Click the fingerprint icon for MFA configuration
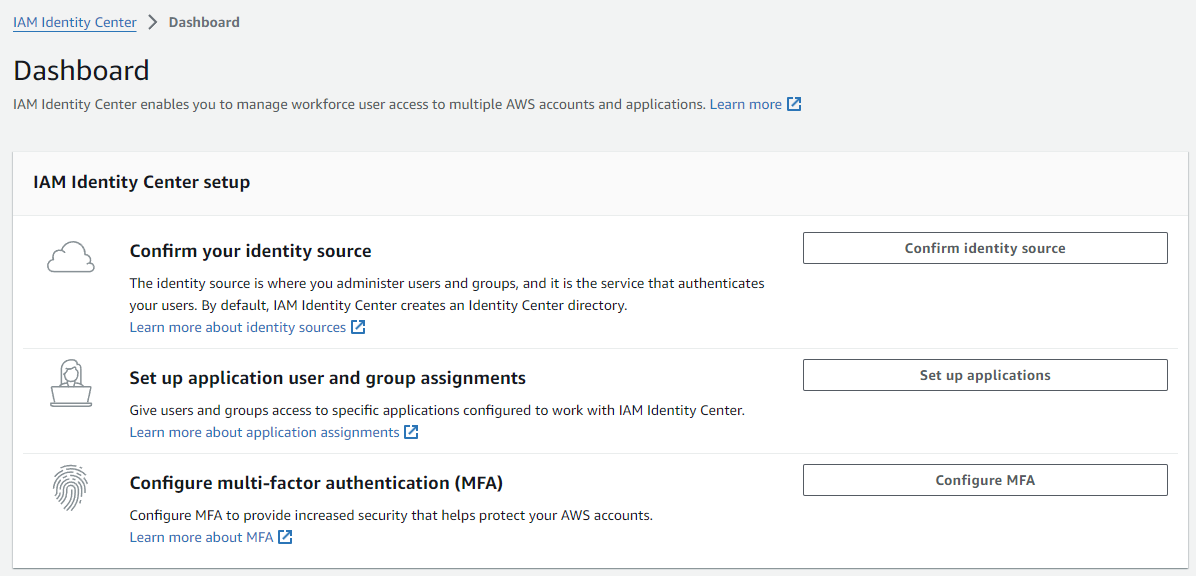The image size is (1196, 576). coord(70,489)
